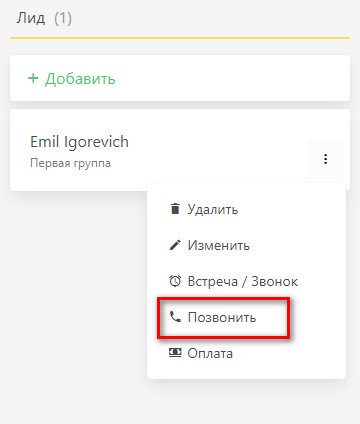Click the pencil icon for Изменить
The width and height of the screenshot is (360, 424).
pos(175,245)
